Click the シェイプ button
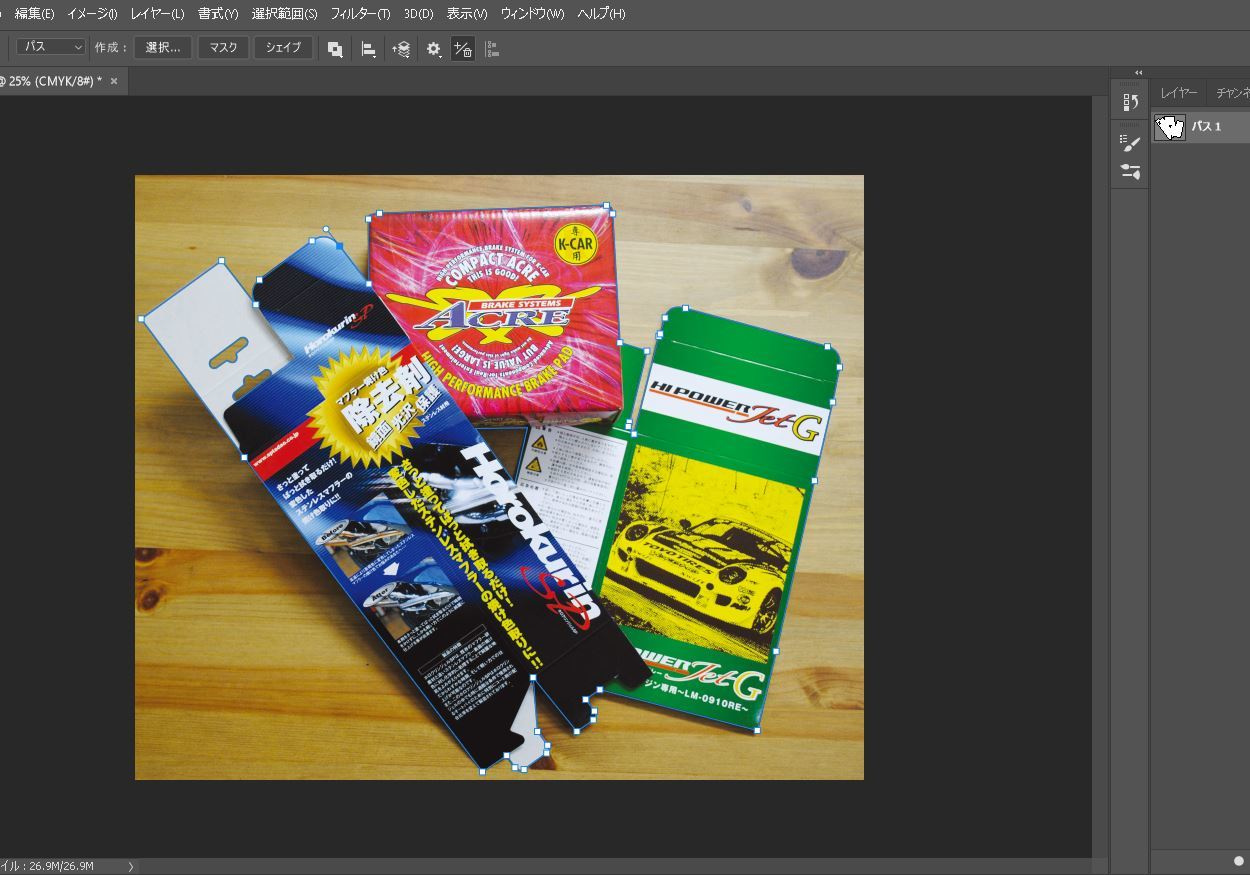 [283, 47]
